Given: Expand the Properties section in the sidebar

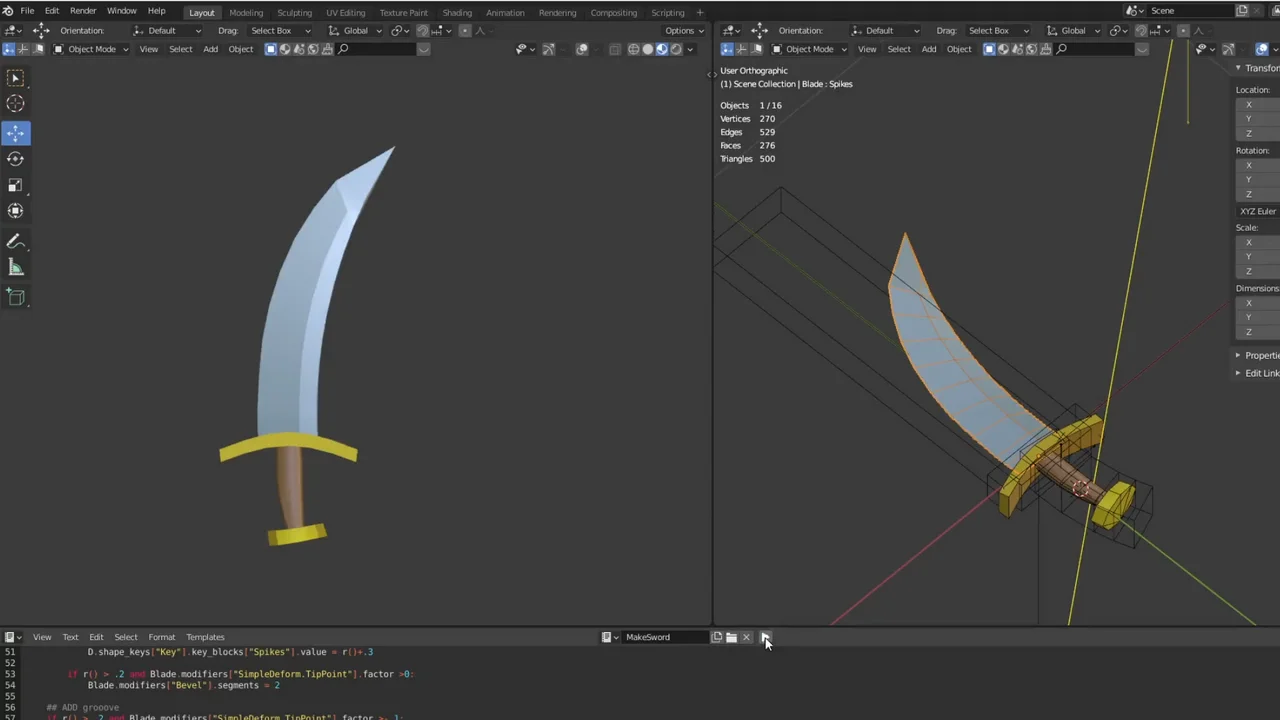Looking at the screenshot, I should pyautogui.click(x=1258, y=355).
